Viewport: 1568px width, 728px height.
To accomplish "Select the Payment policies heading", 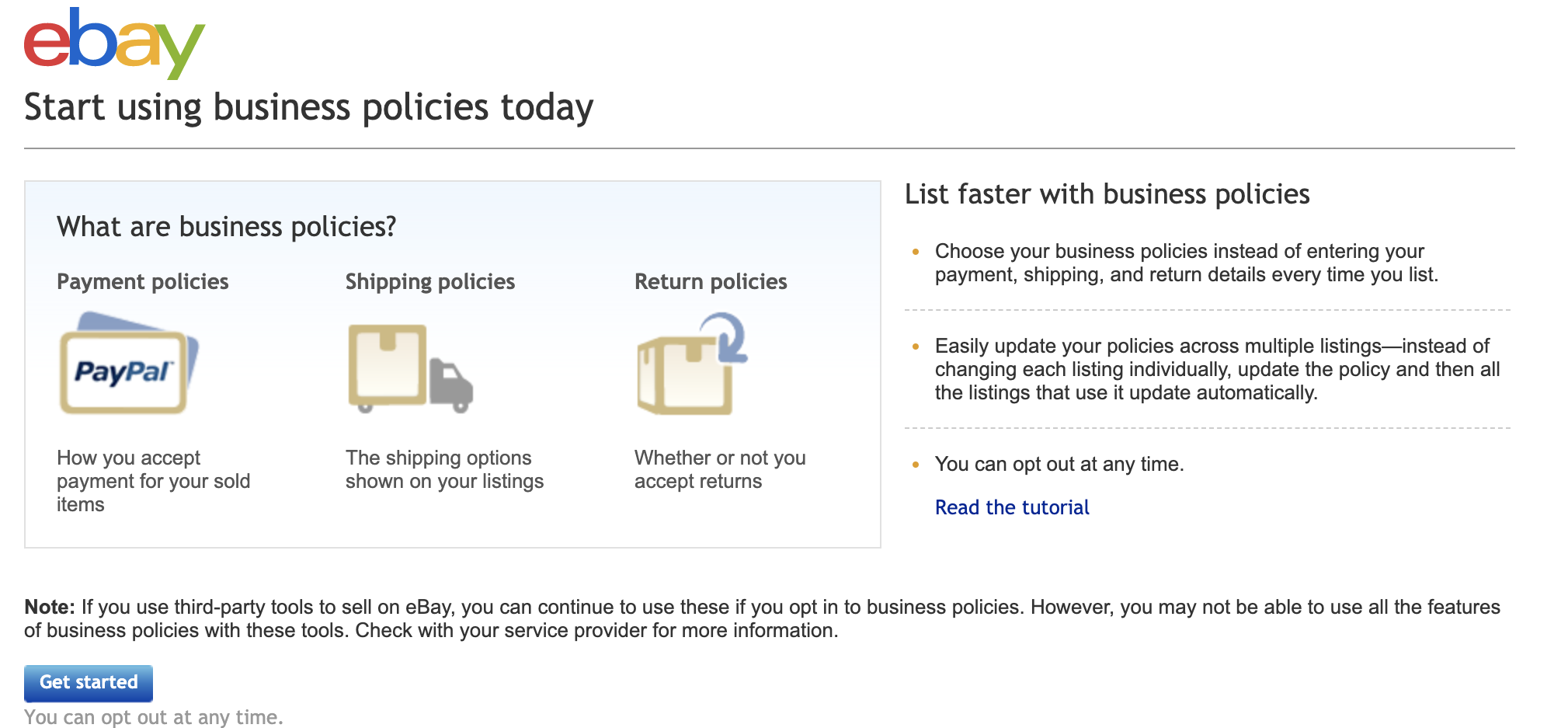I will pos(143,281).
